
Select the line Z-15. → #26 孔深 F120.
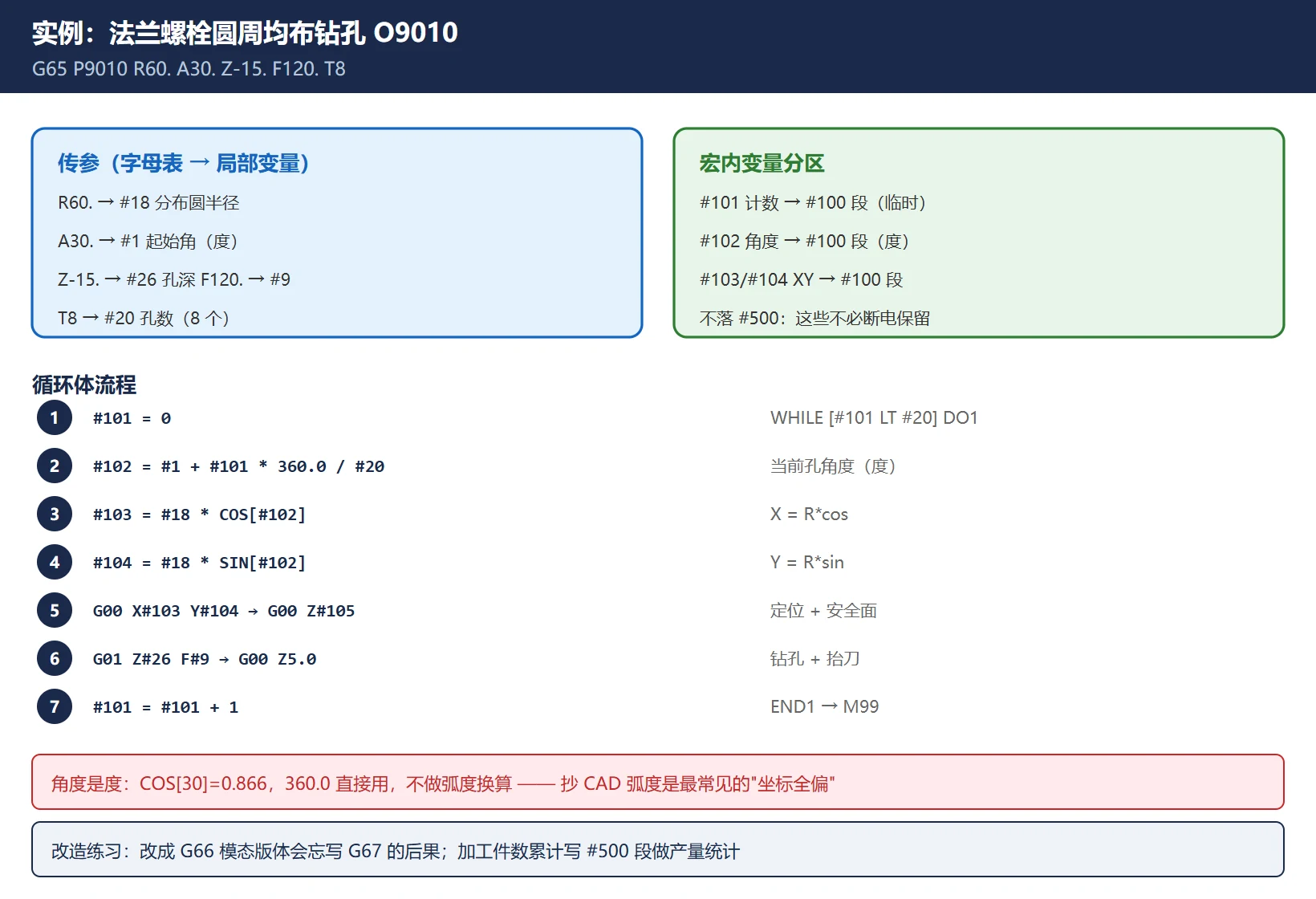click(x=174, y=279)
